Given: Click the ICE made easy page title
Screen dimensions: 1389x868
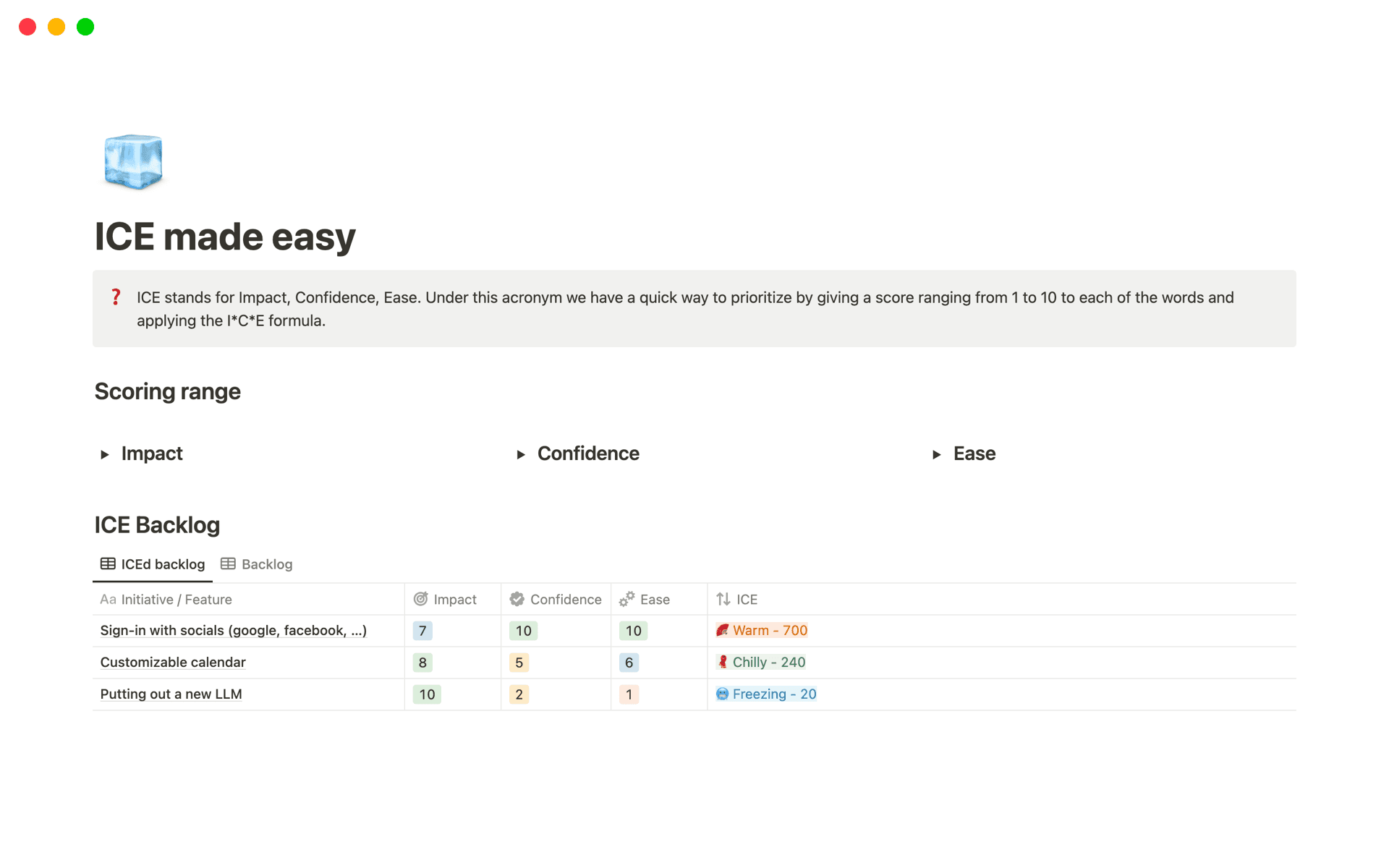Looking at the screenshot, I should point(225,237).
